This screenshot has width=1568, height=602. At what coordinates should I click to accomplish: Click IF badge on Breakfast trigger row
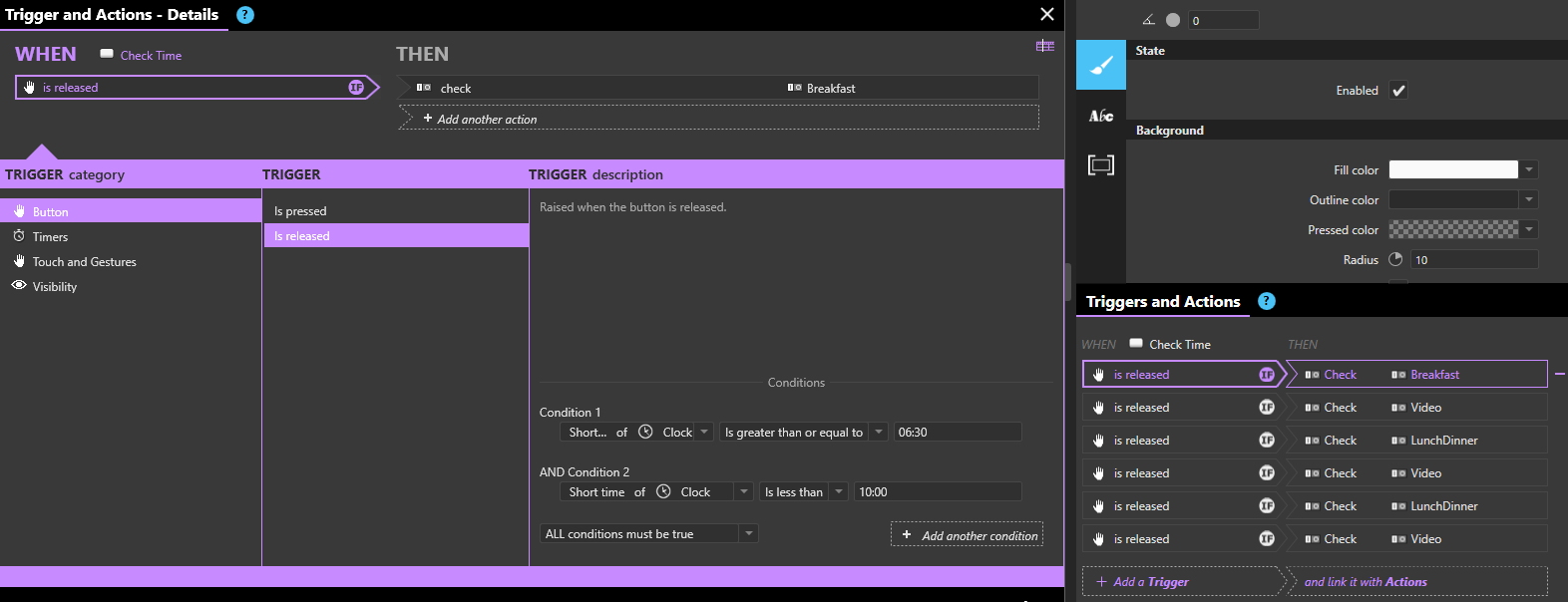coord(1267,375)
